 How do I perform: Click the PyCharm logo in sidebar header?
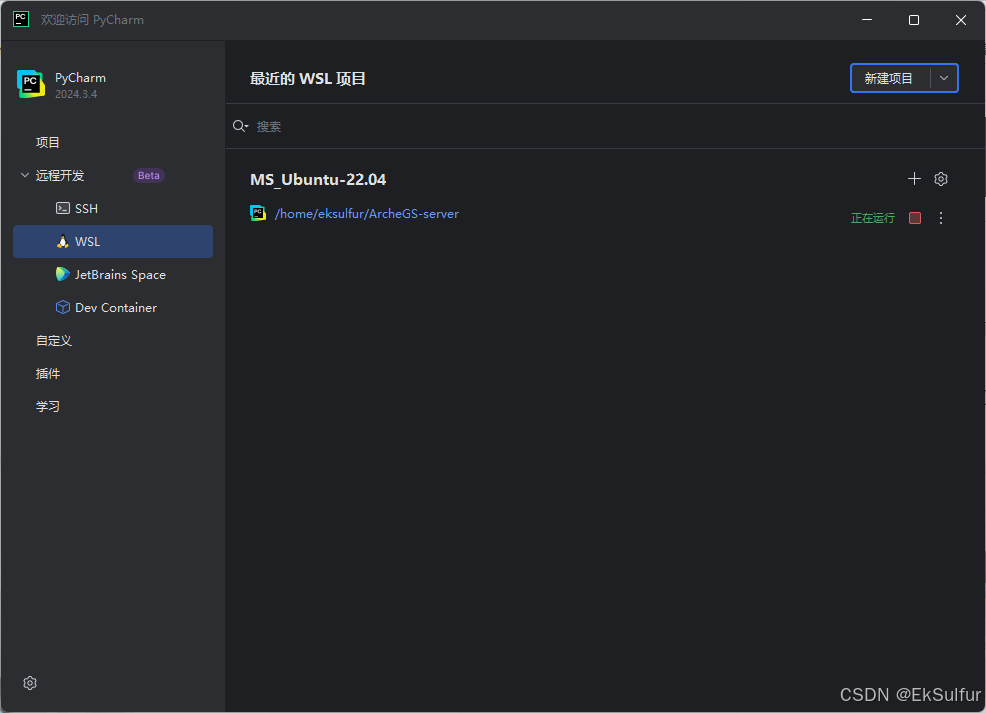click(31, 84)
